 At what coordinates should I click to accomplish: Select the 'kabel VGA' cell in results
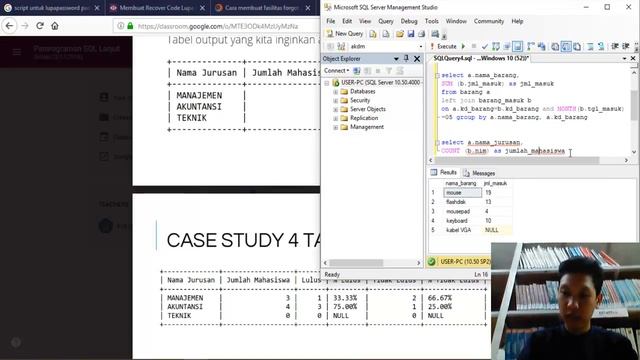(x=462, y=230)
